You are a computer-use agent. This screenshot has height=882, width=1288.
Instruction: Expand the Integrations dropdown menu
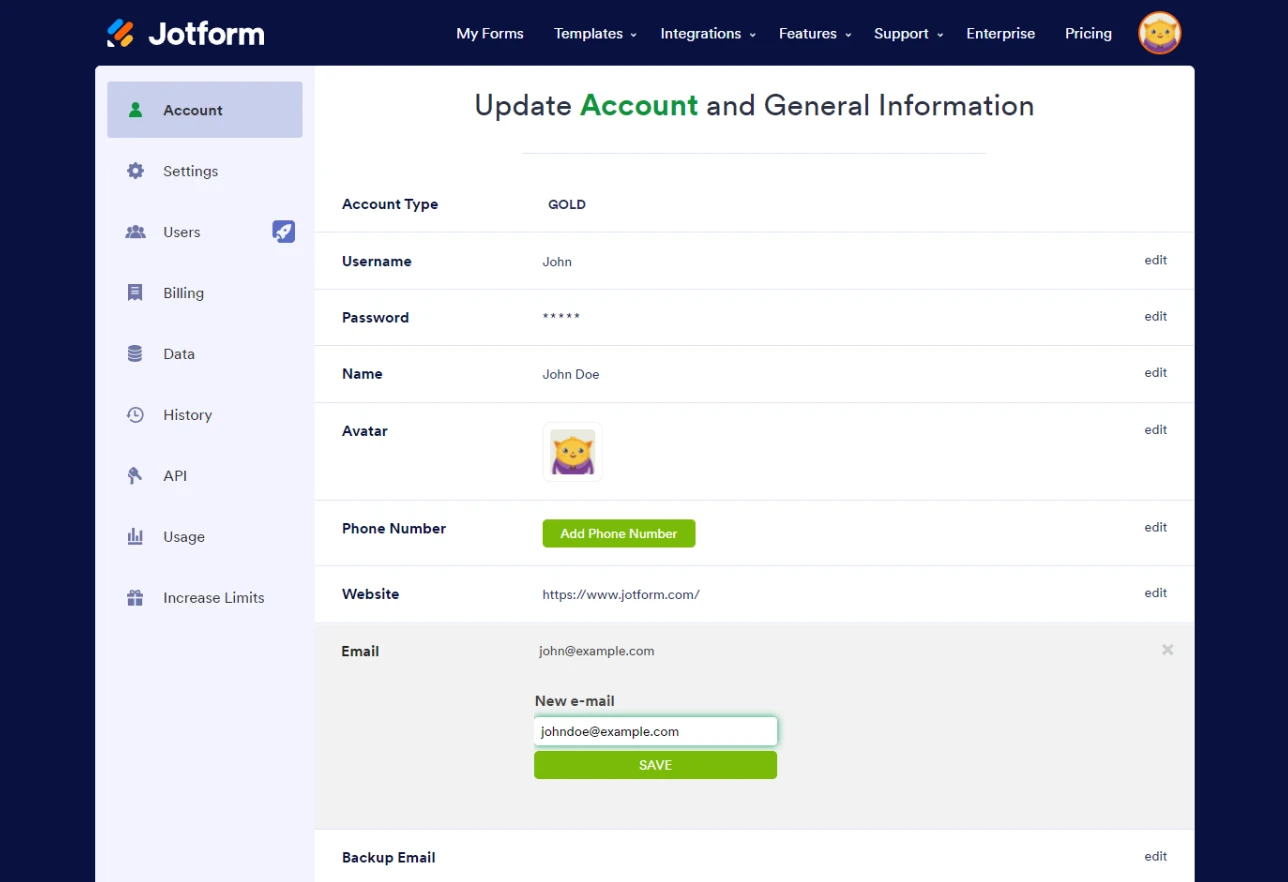tap(707, 34)
